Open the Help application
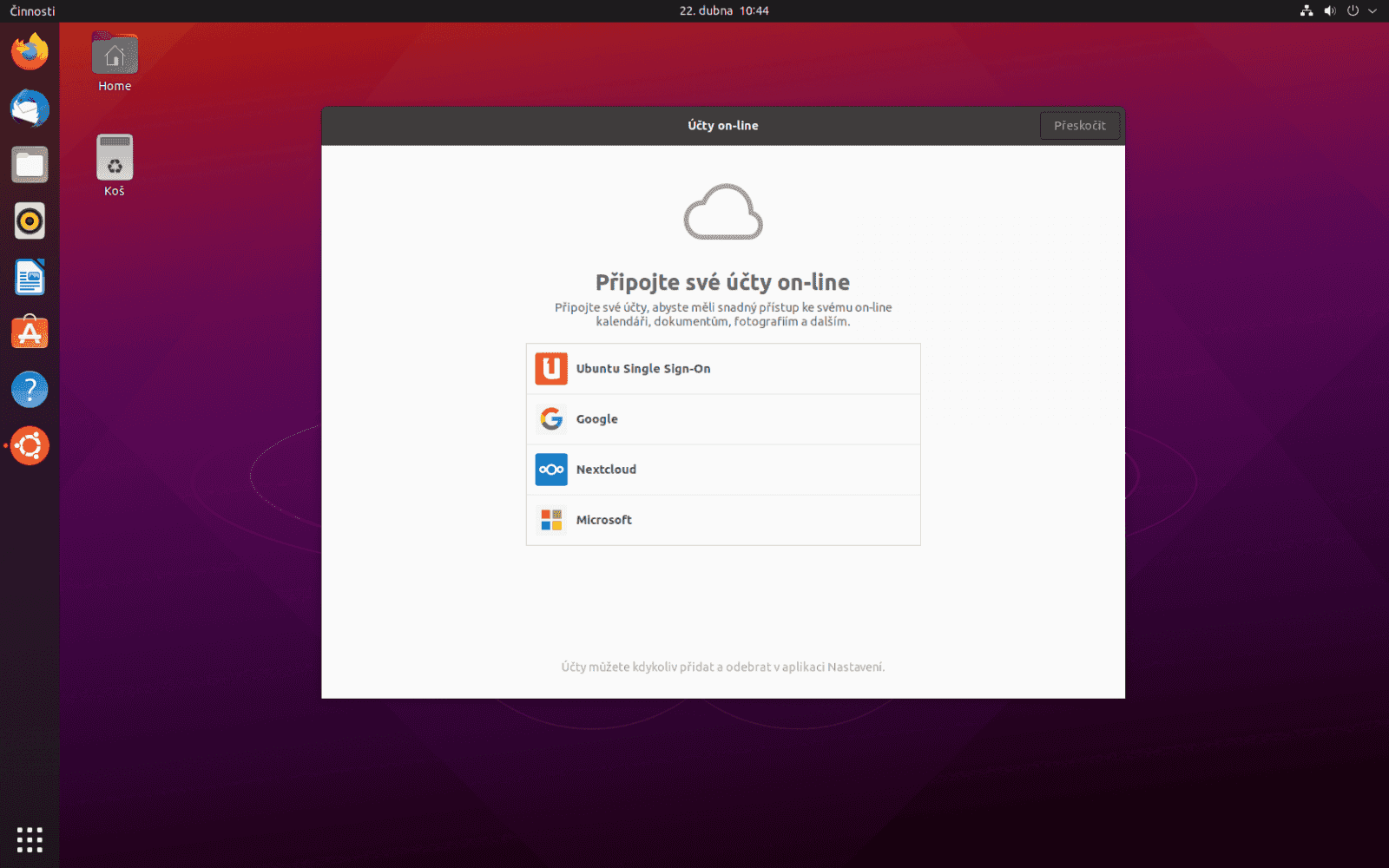Image resolution: width=1389 pixels, height=868 pixels. point(30,389)
